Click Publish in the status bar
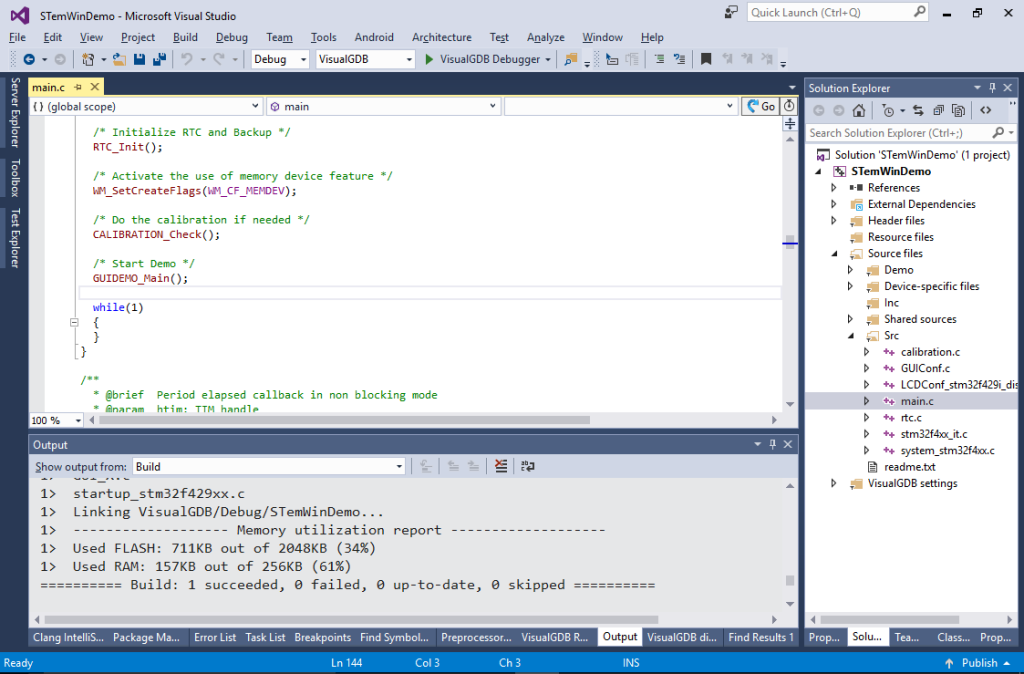 tap(978, 662)
